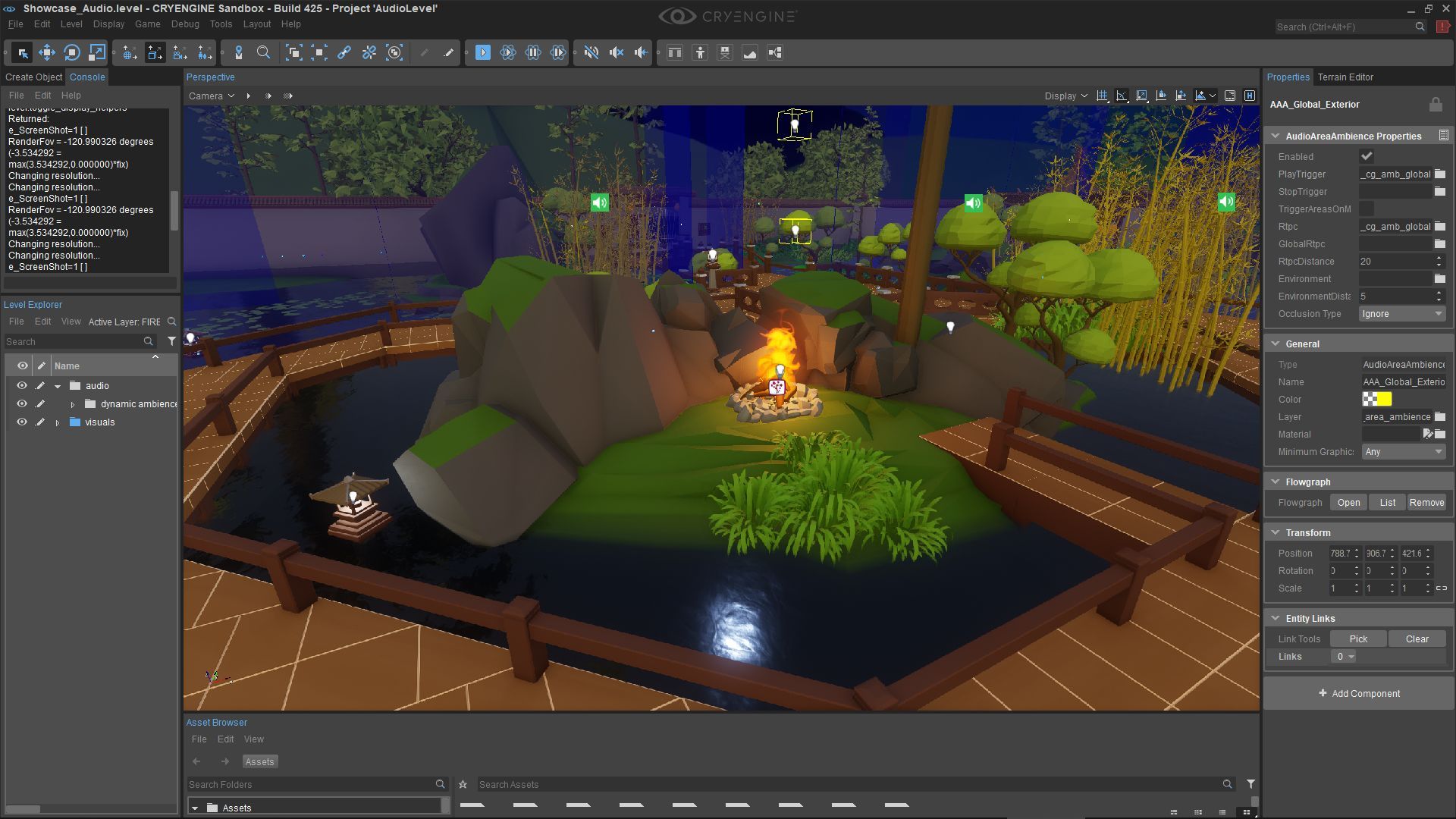Click the Go to Position pin icon
1456x819 pixels.
pos(239,52)
